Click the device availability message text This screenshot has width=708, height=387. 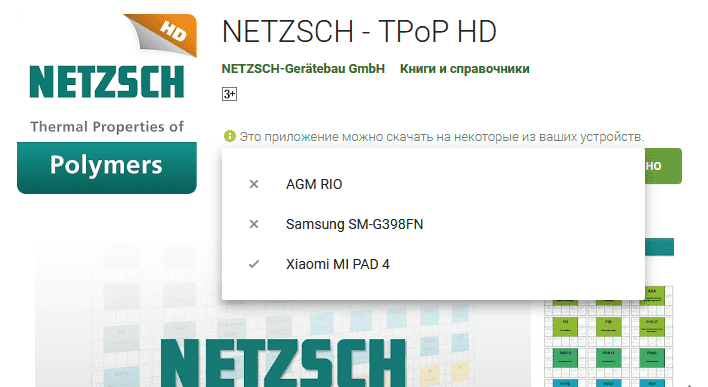(x=441, y=136)
